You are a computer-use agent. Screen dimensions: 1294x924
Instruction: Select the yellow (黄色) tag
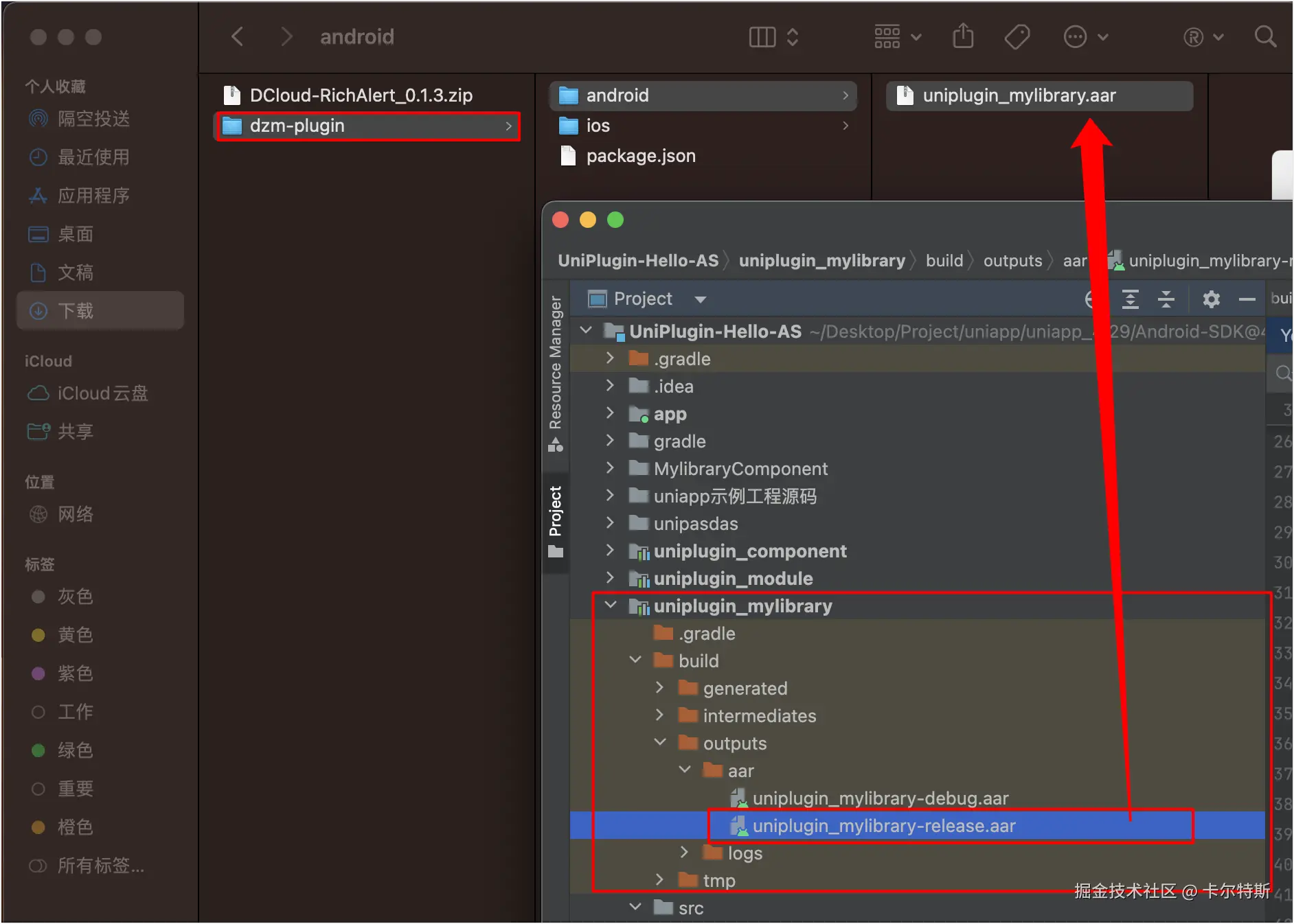[100, 635]
